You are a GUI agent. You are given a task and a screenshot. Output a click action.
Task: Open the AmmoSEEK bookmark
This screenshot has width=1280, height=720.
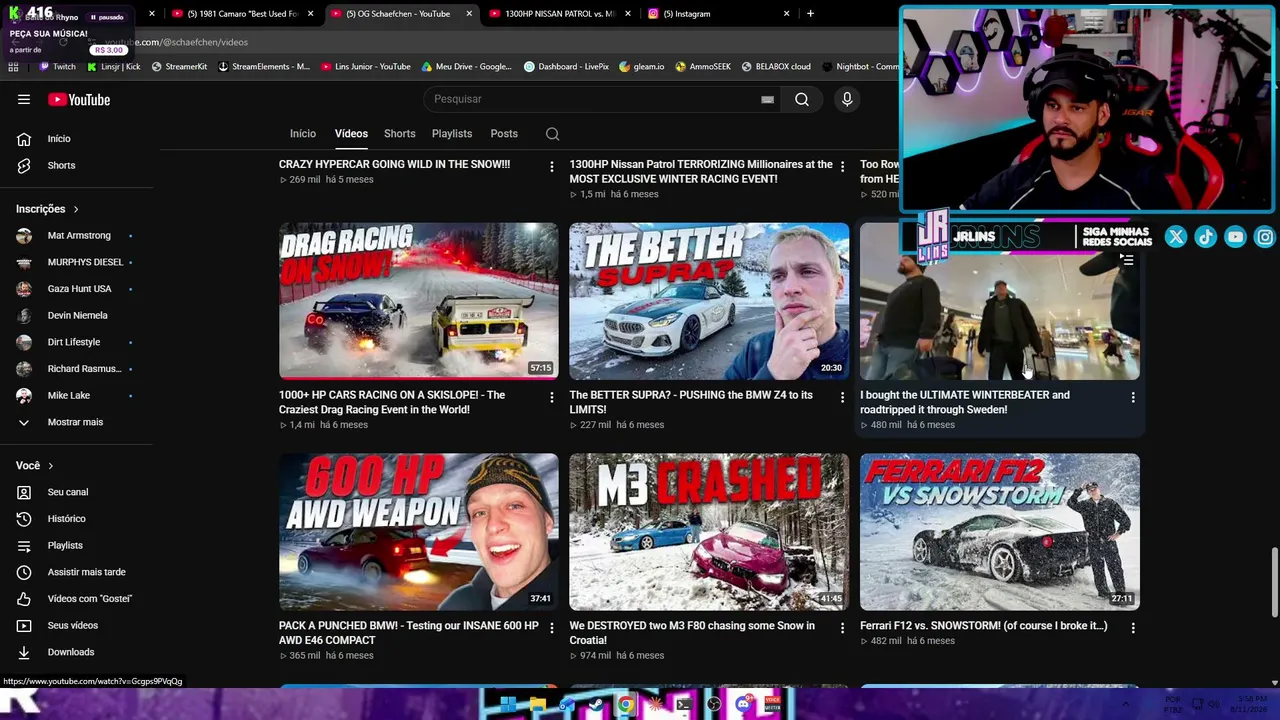pyautogui.click(x=703, y=67)
